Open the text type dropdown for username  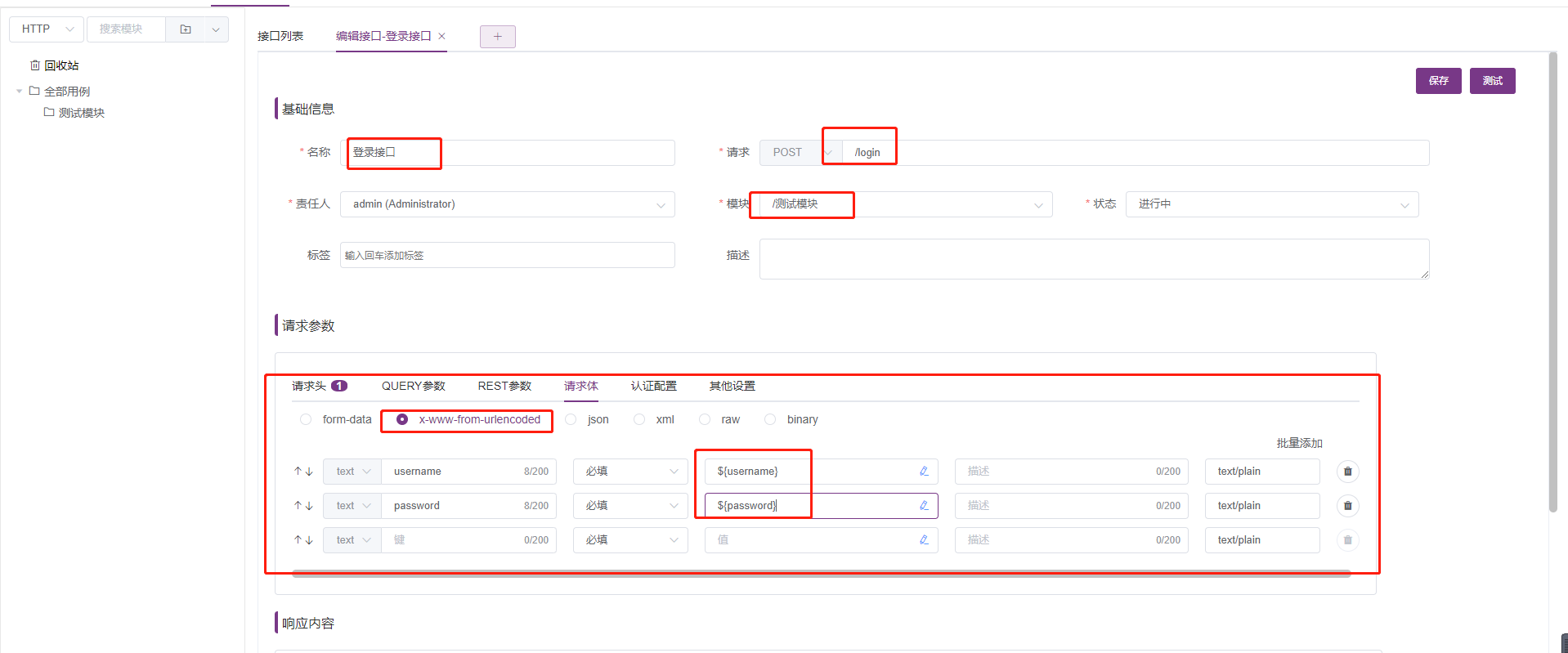coord(352,472)
